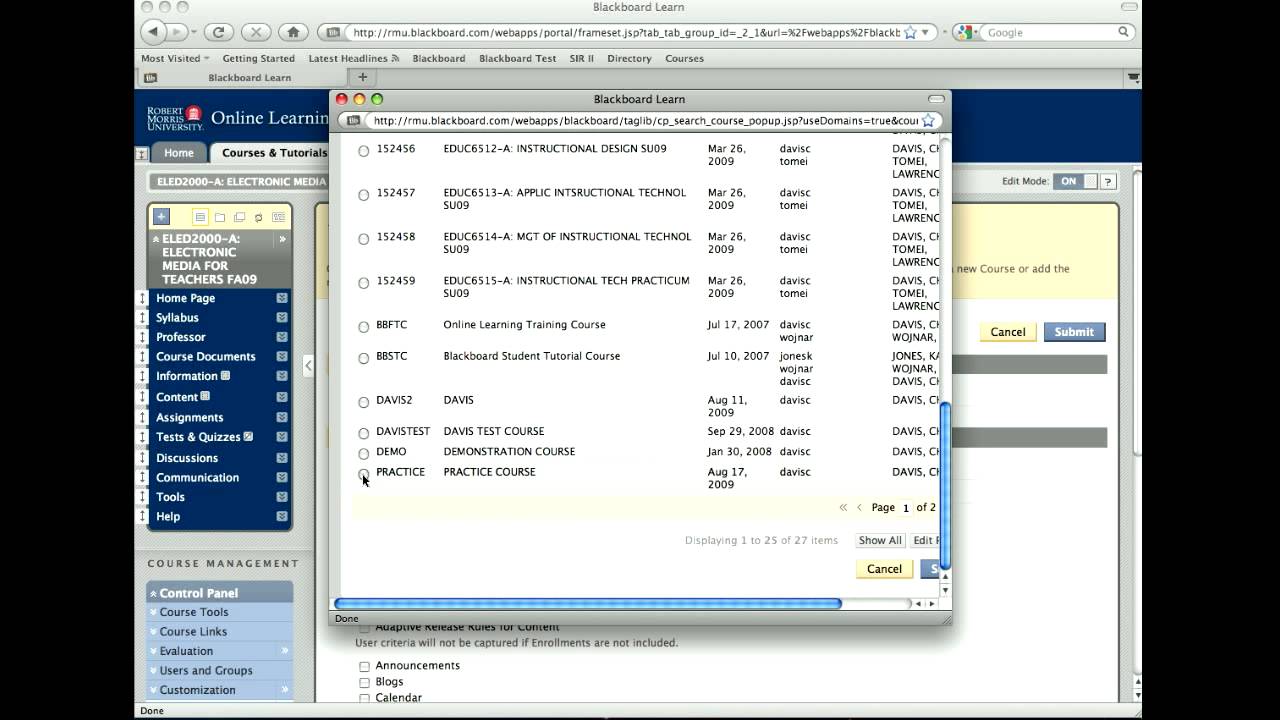Collapse the course menu side panel arrow
The image size is (1280, 720).
click(308, 366)
